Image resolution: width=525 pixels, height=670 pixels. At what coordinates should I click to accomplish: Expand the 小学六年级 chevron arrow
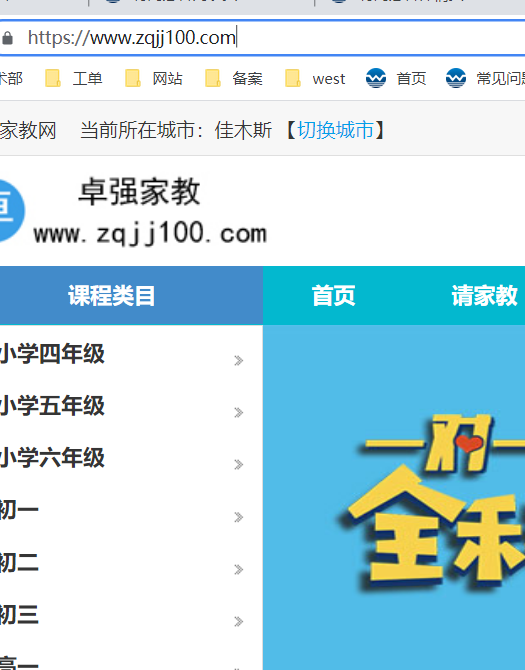click(239, 464)
